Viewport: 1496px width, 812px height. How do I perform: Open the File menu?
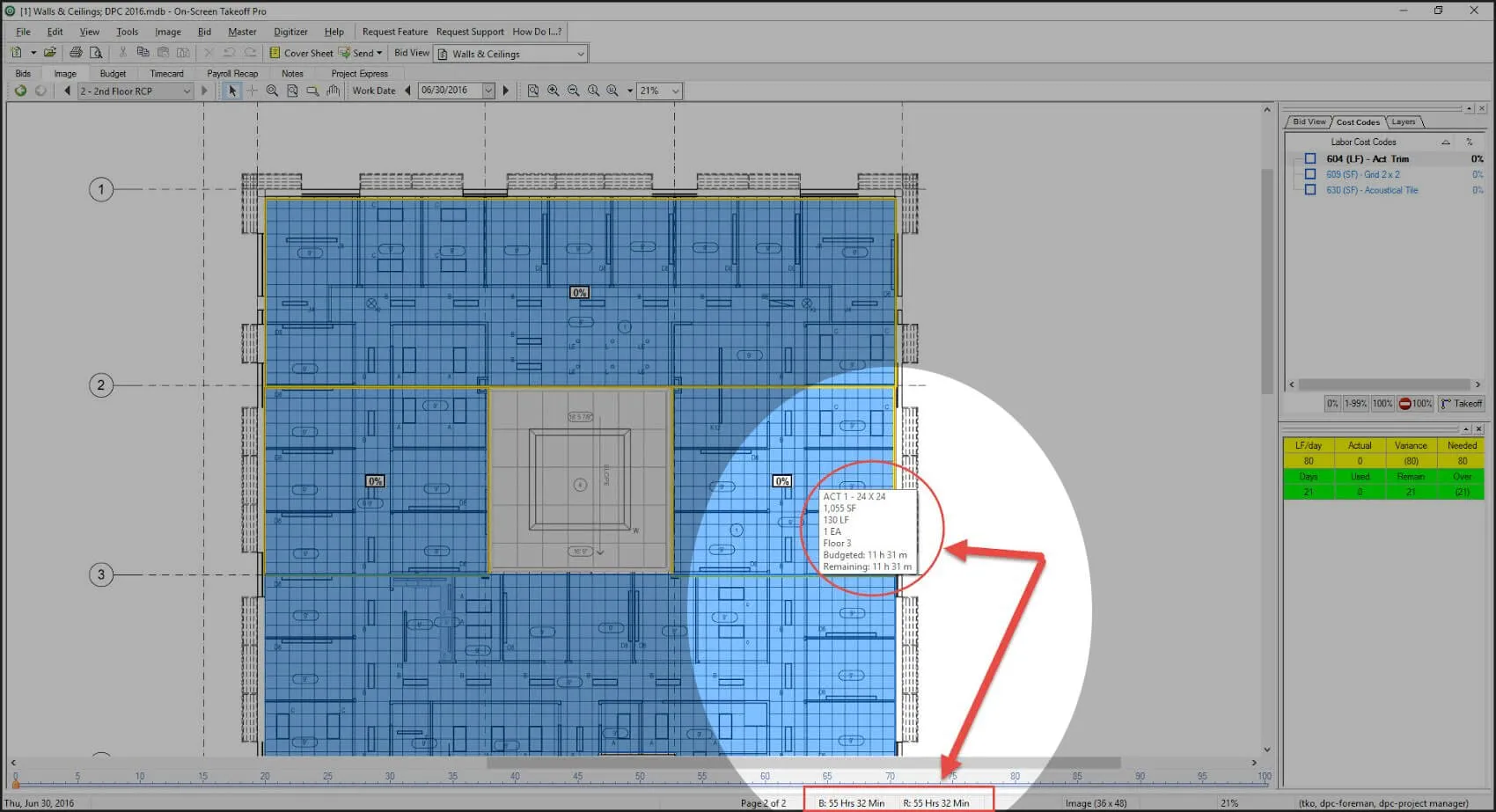tap(23, 32)
